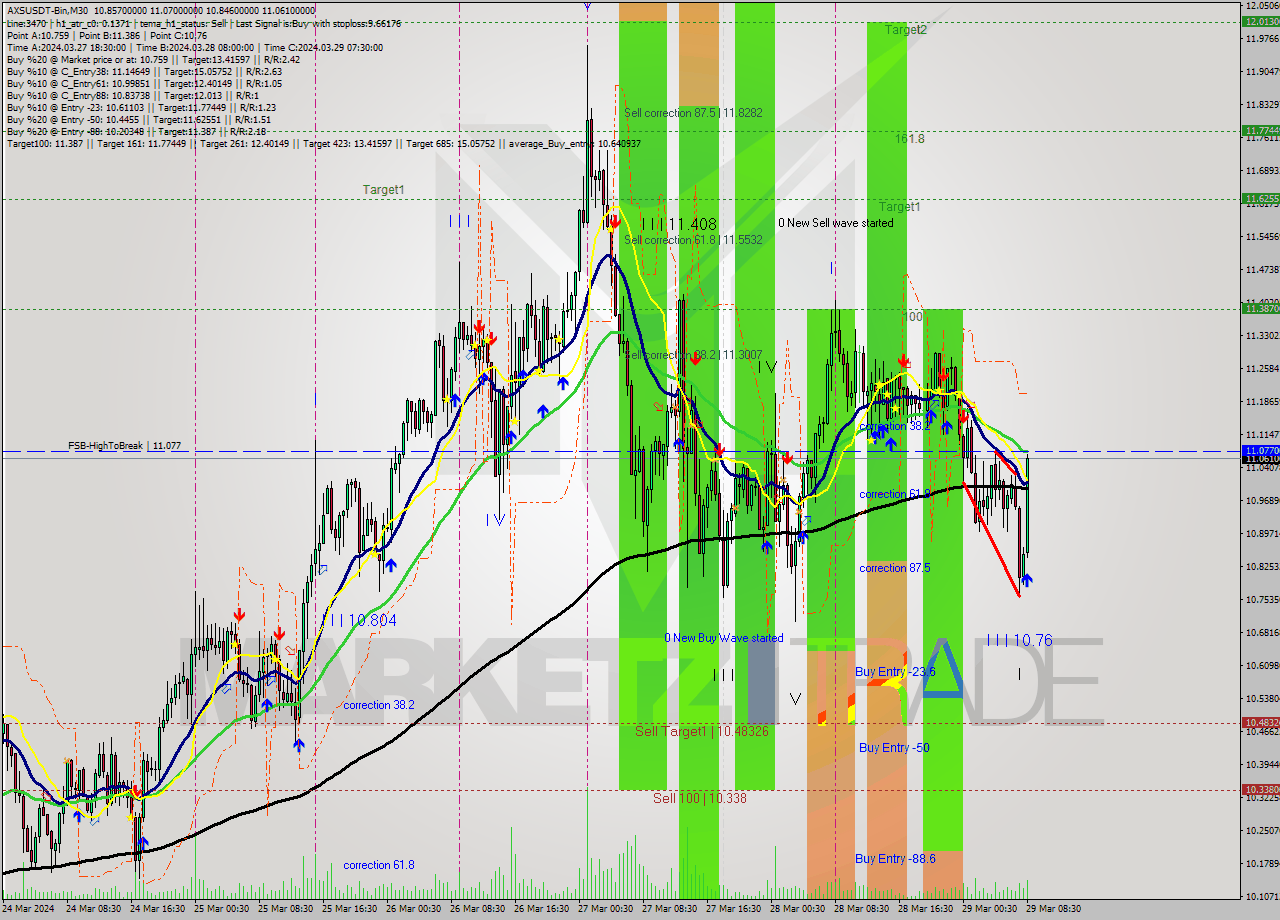Click the green 11.3870 price tag

pos(1260,308)
